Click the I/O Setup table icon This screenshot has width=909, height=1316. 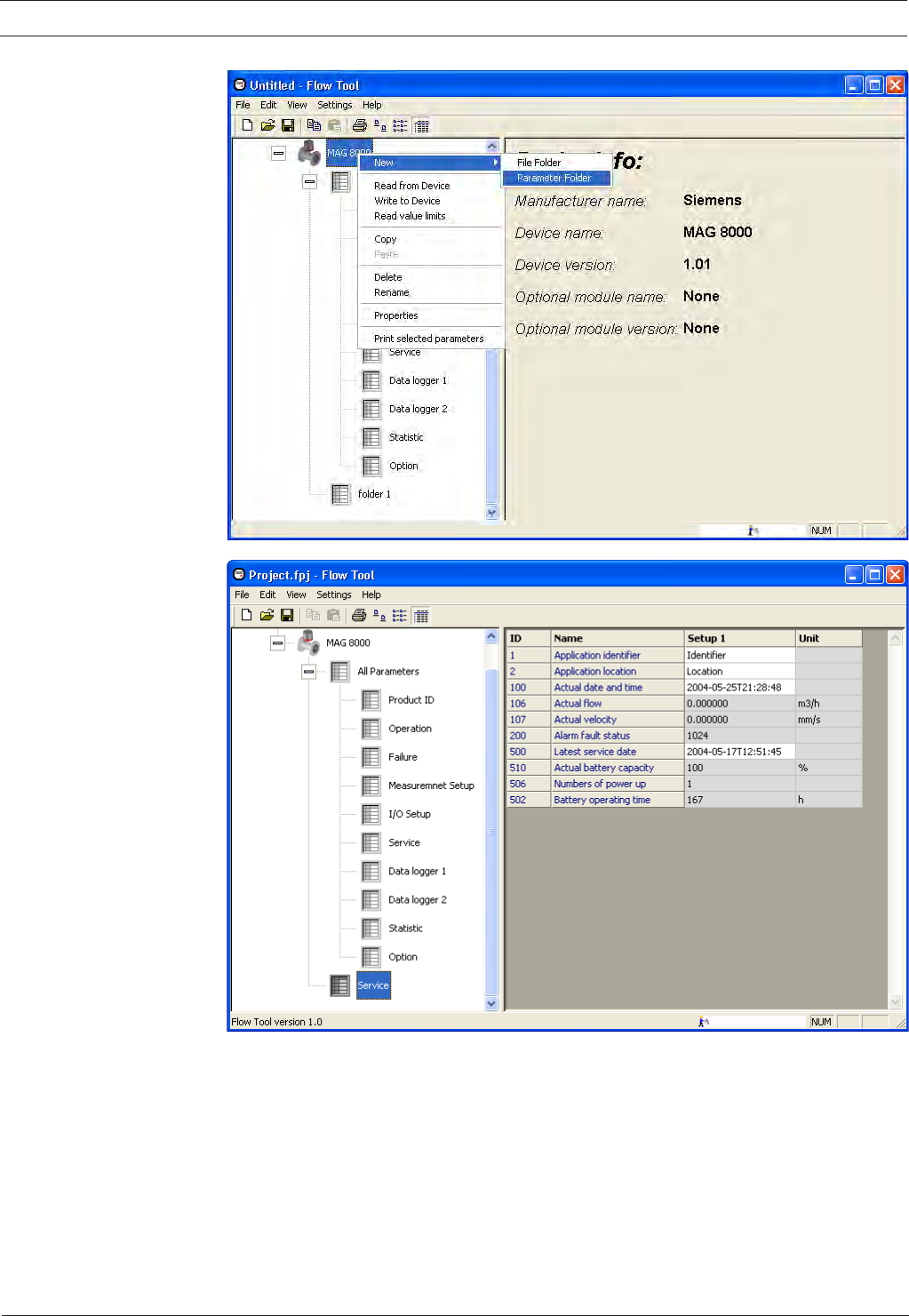coord(371,814)
